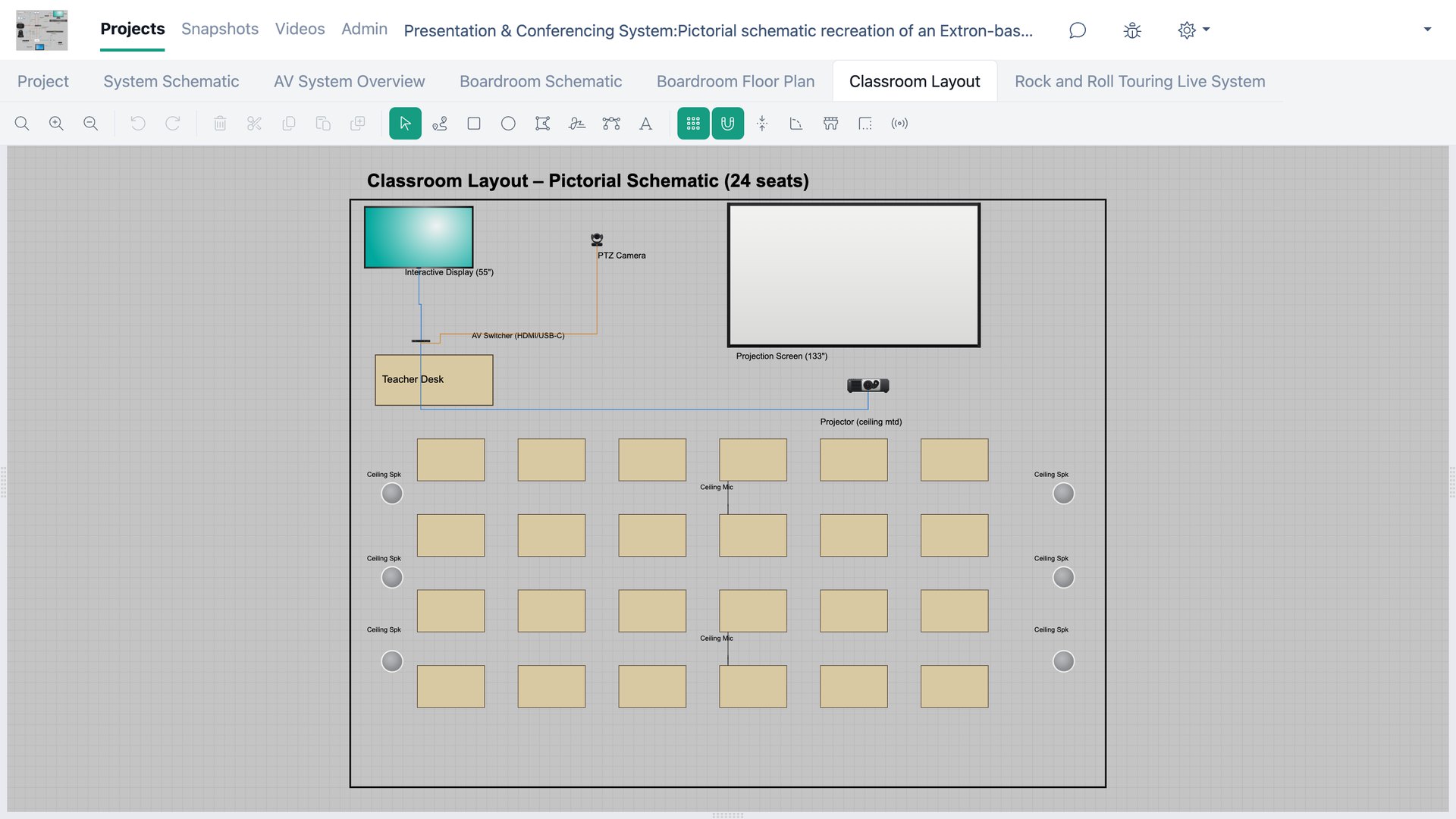Switch to the Boardroom Schematic tab
The image size is (1456, 819).
pos(541,81)
